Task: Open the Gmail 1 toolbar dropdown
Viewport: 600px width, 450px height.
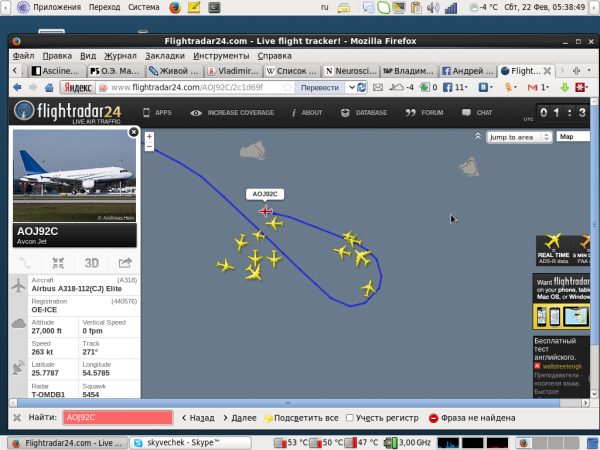Action: pyautogui.click(x=538, y=88)
